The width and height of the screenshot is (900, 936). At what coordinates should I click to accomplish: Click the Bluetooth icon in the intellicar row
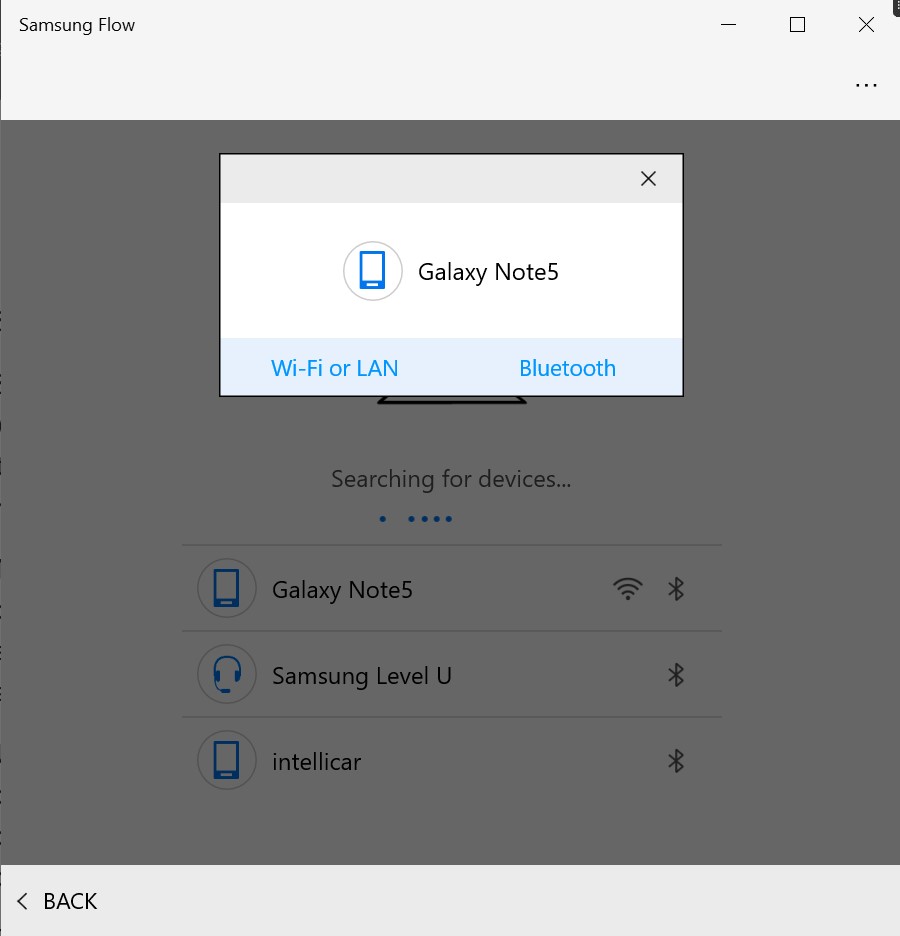pos(676,762)
